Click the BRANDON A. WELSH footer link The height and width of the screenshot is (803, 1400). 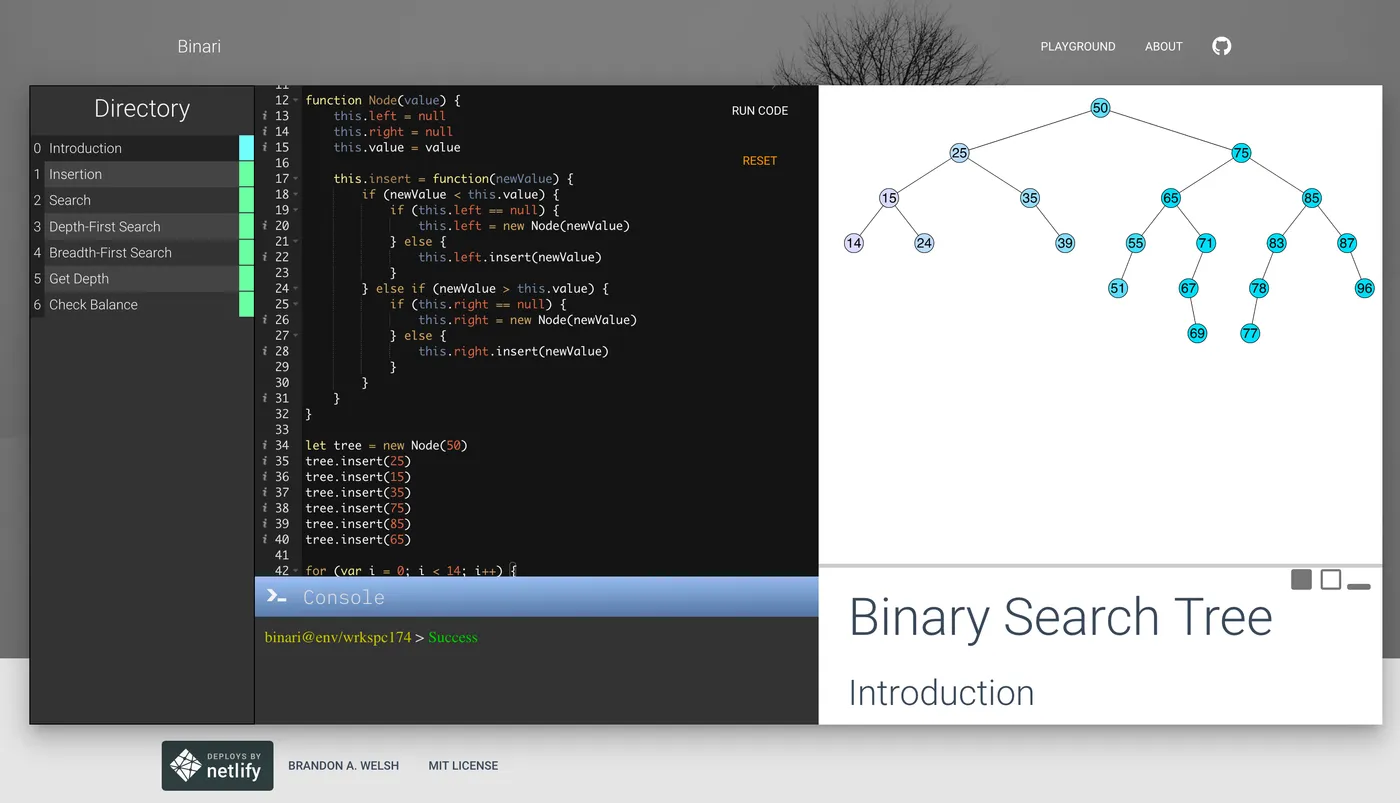coord(343,766)
